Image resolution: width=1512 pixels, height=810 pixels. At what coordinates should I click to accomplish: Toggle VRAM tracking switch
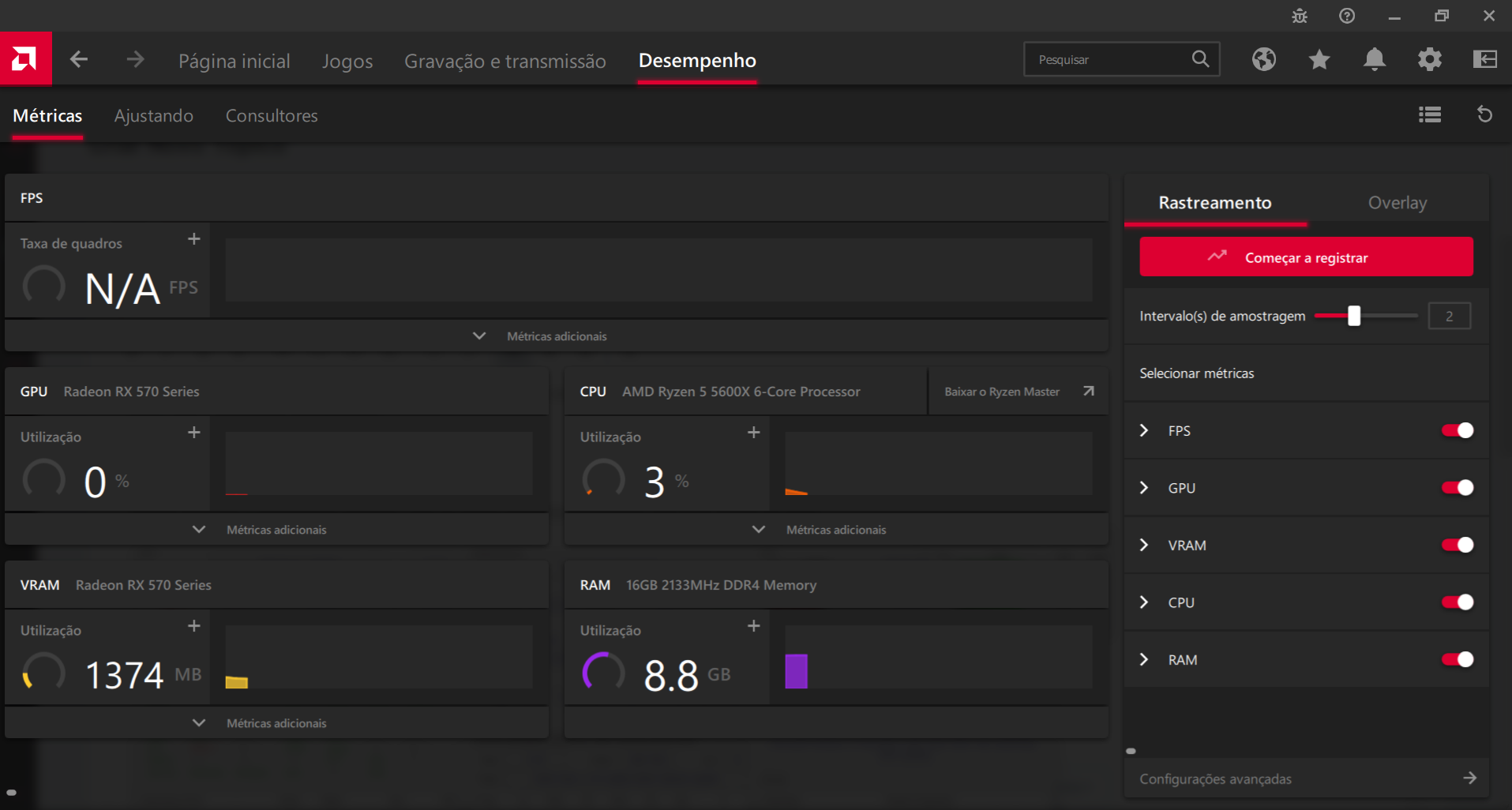[1458, 545]
